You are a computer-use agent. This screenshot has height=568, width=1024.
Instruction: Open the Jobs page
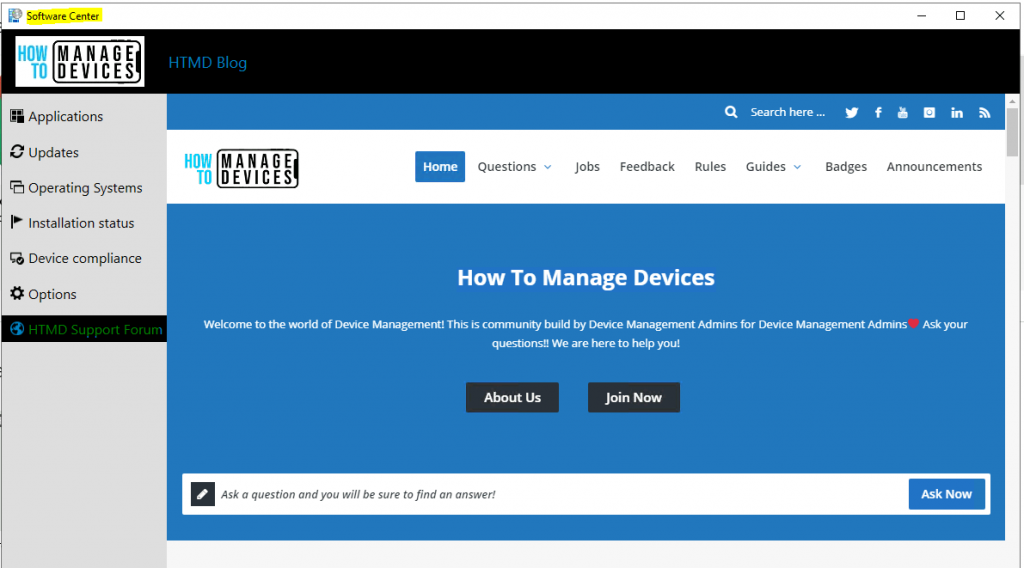[587, 166]
